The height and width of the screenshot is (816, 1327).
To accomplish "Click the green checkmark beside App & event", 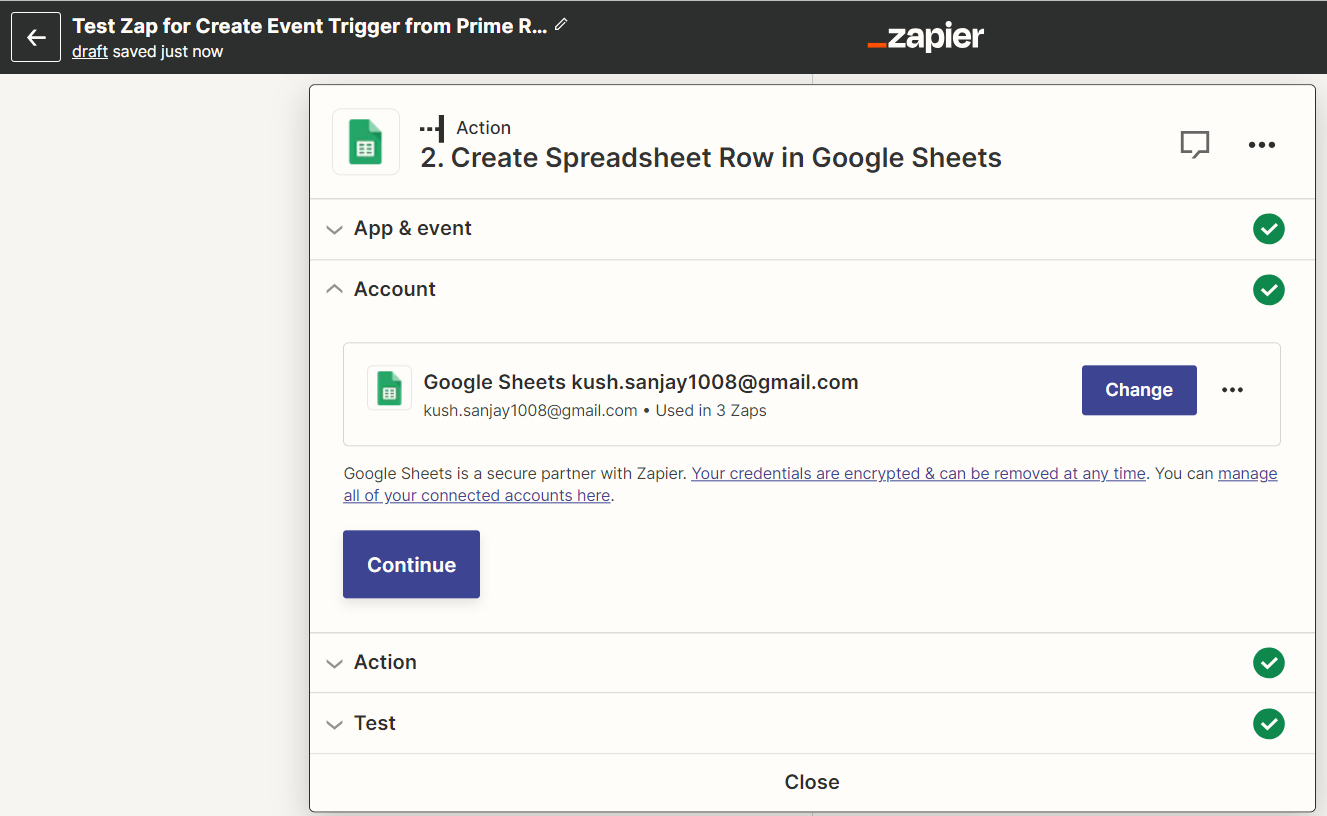I will coord(1268,229).
